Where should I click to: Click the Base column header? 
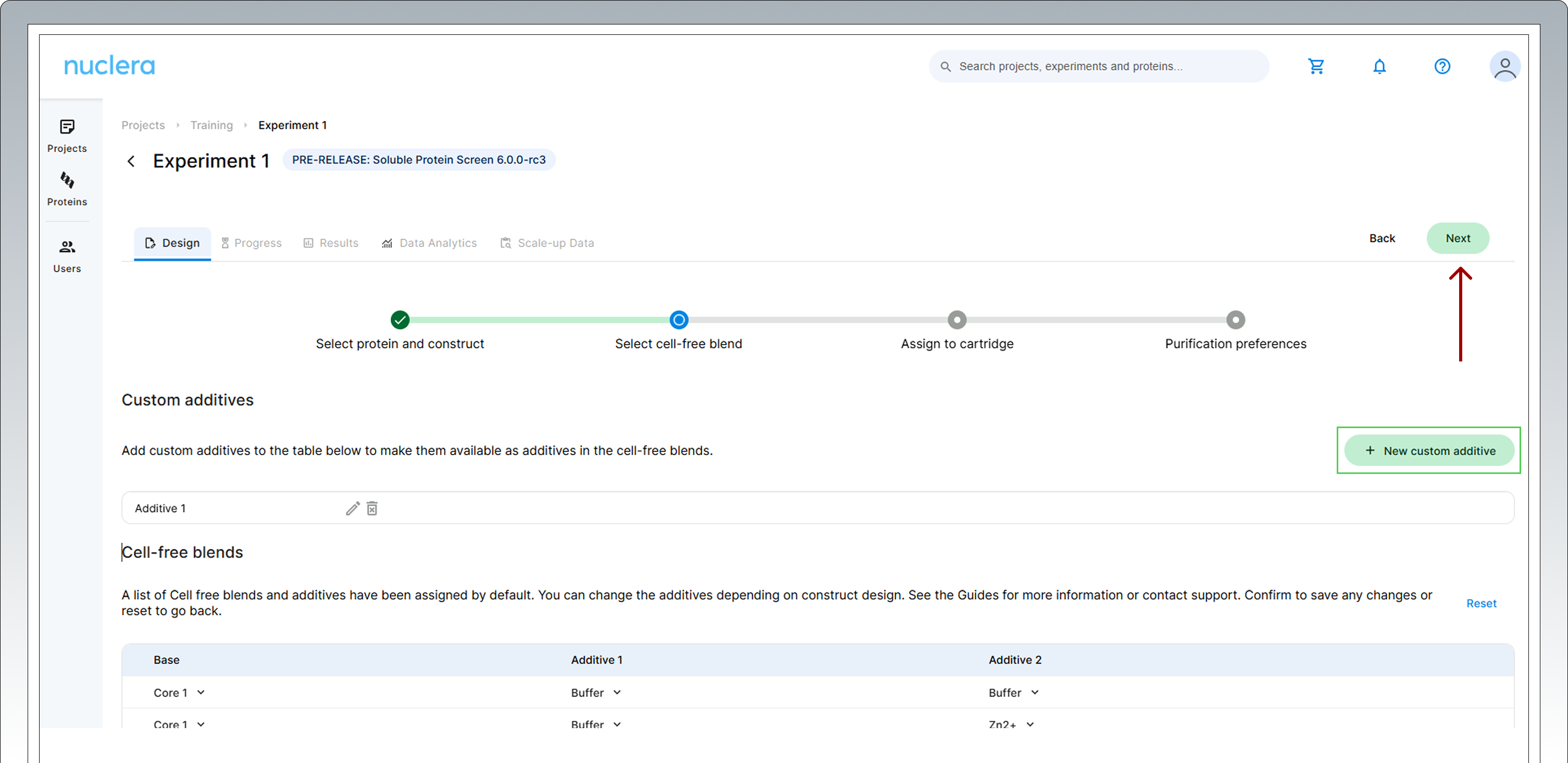click(x=166, y=659)
